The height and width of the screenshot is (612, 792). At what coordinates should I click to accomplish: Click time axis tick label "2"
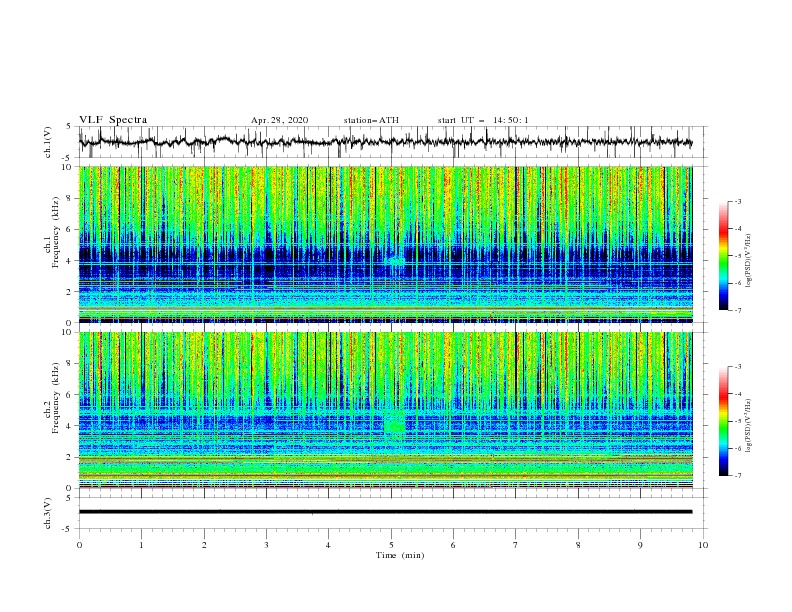click(204, 545)
